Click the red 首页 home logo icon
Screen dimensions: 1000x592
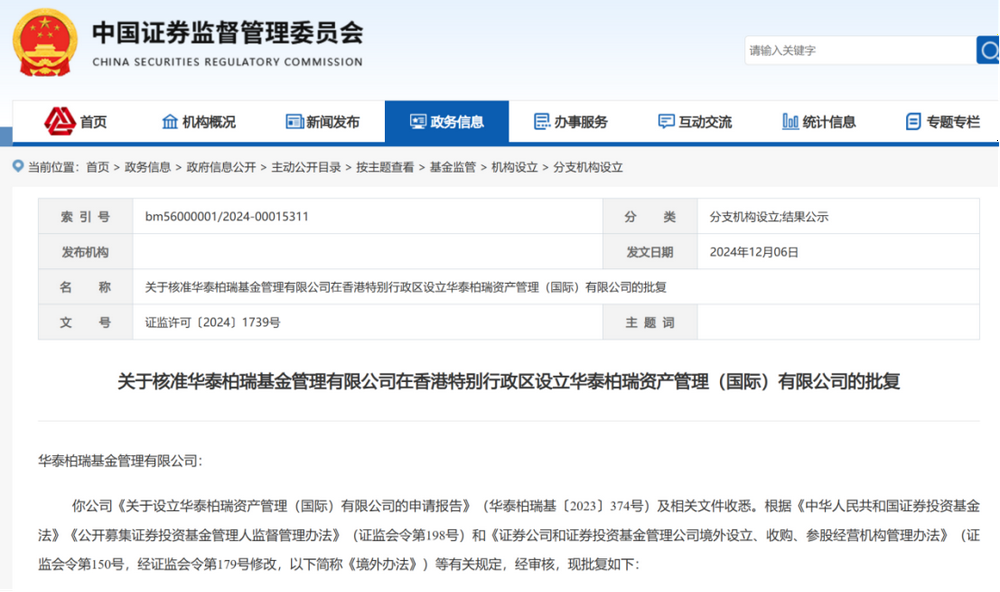click(60, 121)
